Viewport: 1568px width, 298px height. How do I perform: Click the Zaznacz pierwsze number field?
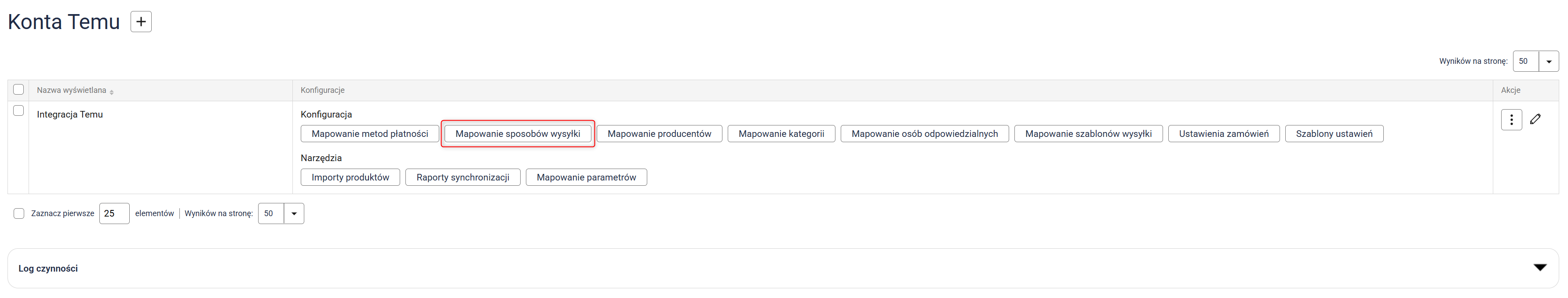point(114,214)
